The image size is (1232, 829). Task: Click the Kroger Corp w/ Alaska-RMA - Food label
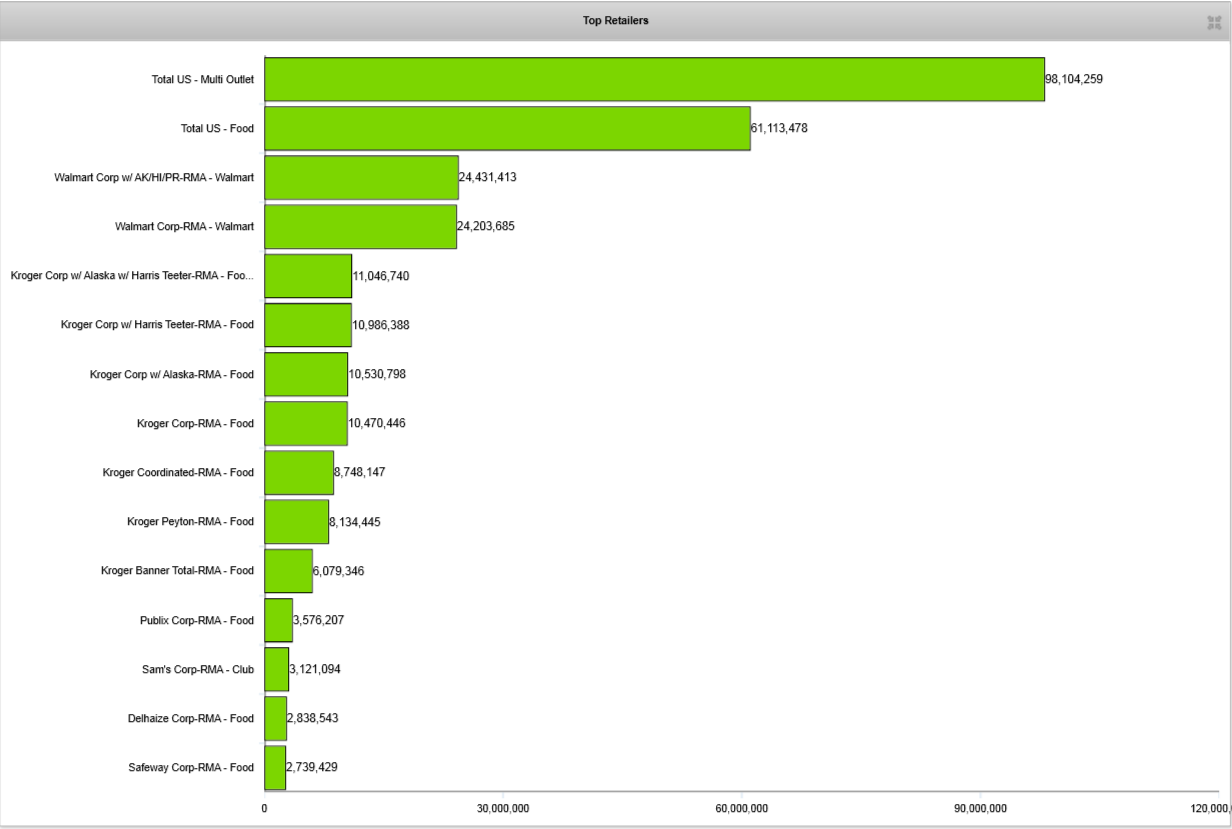point(171,374)
